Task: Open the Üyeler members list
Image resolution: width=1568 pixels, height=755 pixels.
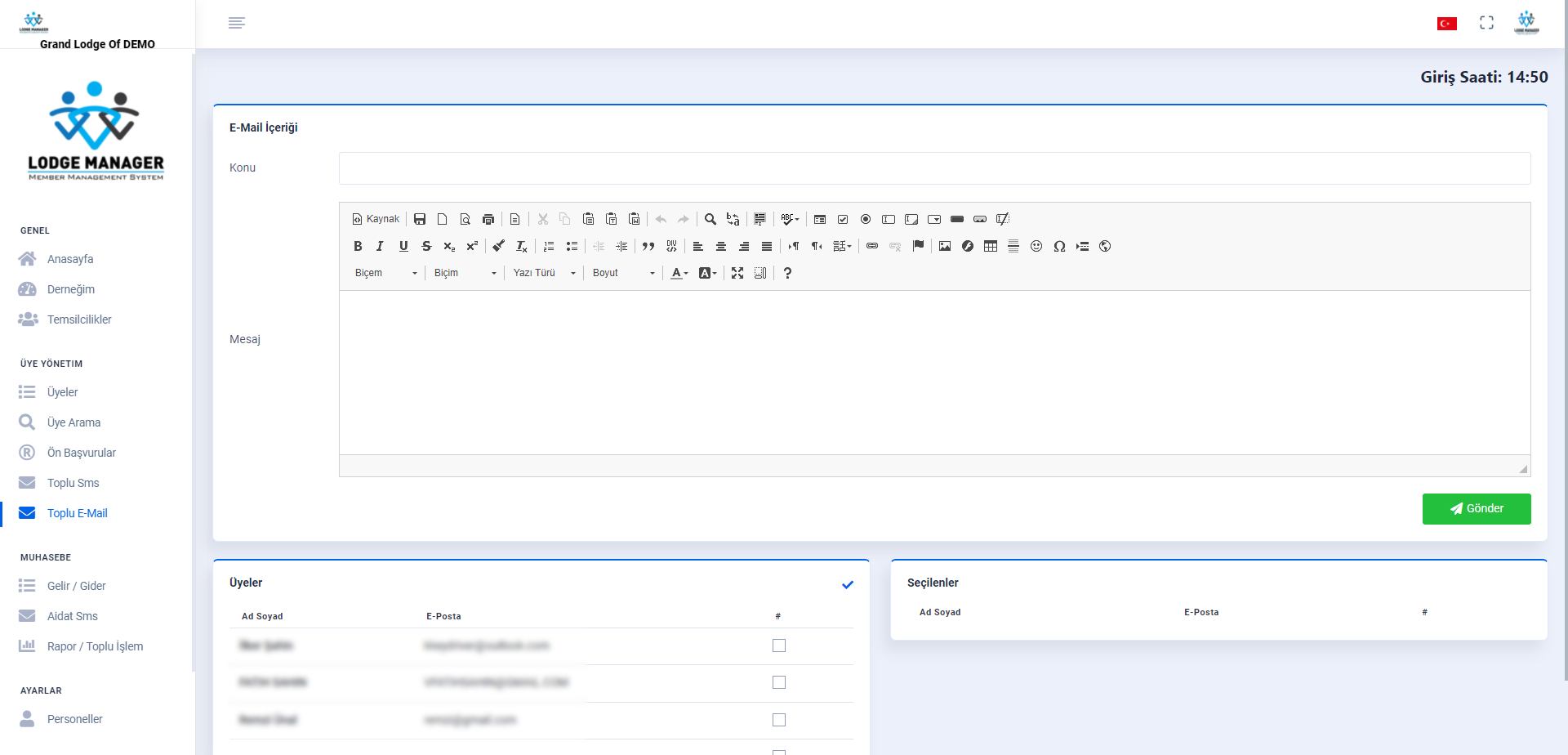Action: [63, 392]
